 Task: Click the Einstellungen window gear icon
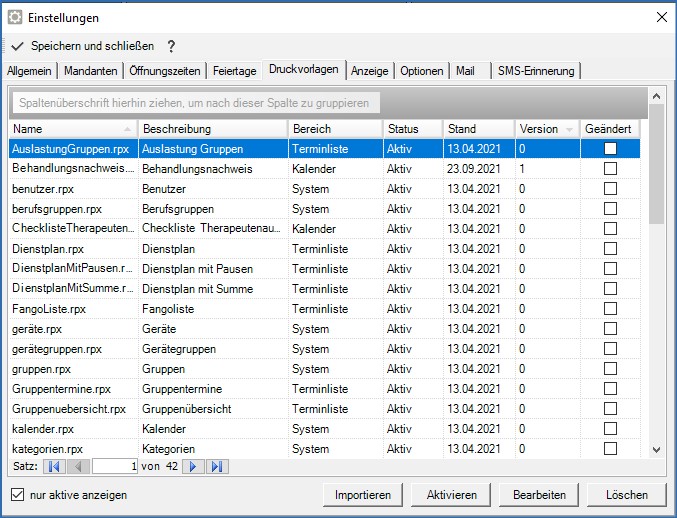(x=15, y=17)
